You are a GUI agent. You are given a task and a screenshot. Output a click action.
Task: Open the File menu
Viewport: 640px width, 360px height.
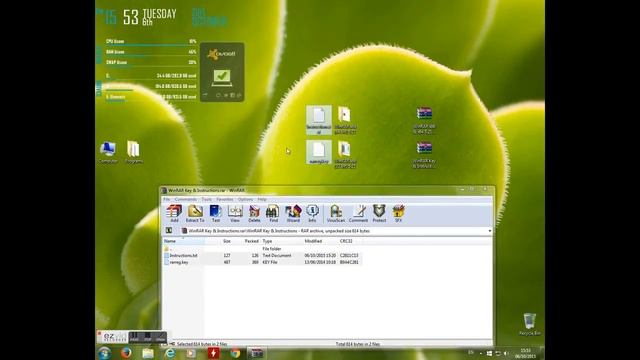[167, 199]
